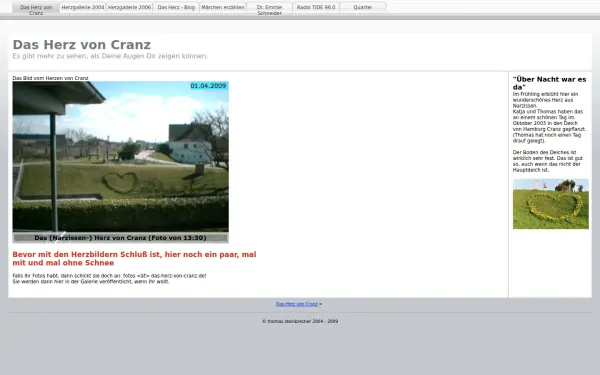Click the sidebar paragraph 'Im Frühling erblüht hier'
600x375 pixels.
(549, 117)
